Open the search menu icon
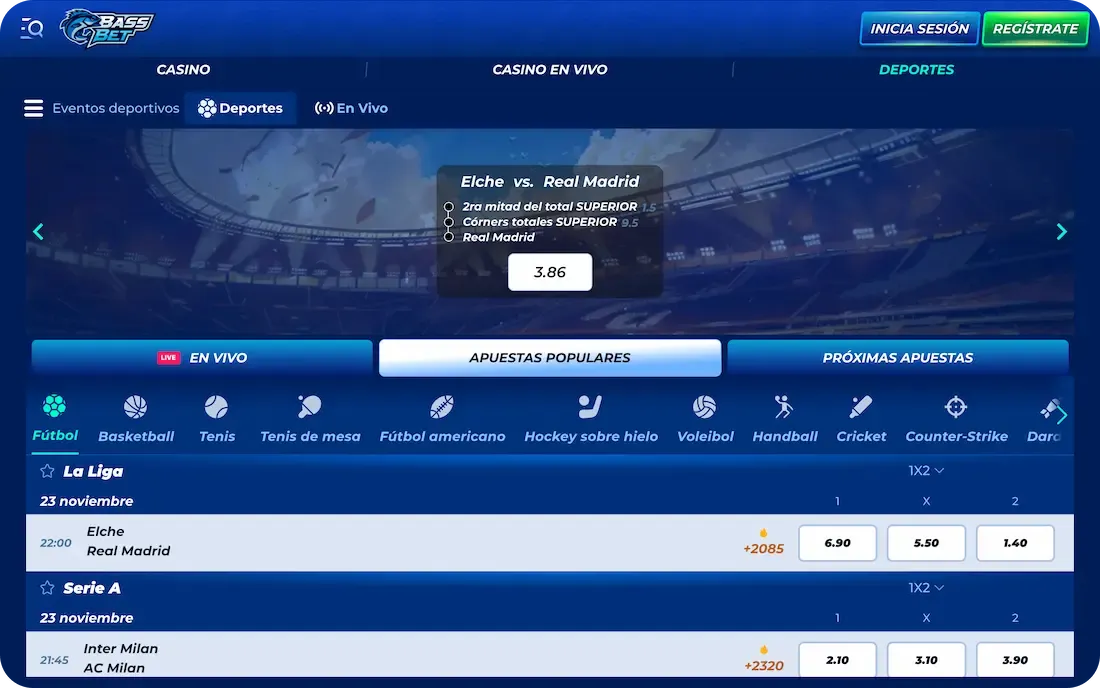 pos(32,28)
